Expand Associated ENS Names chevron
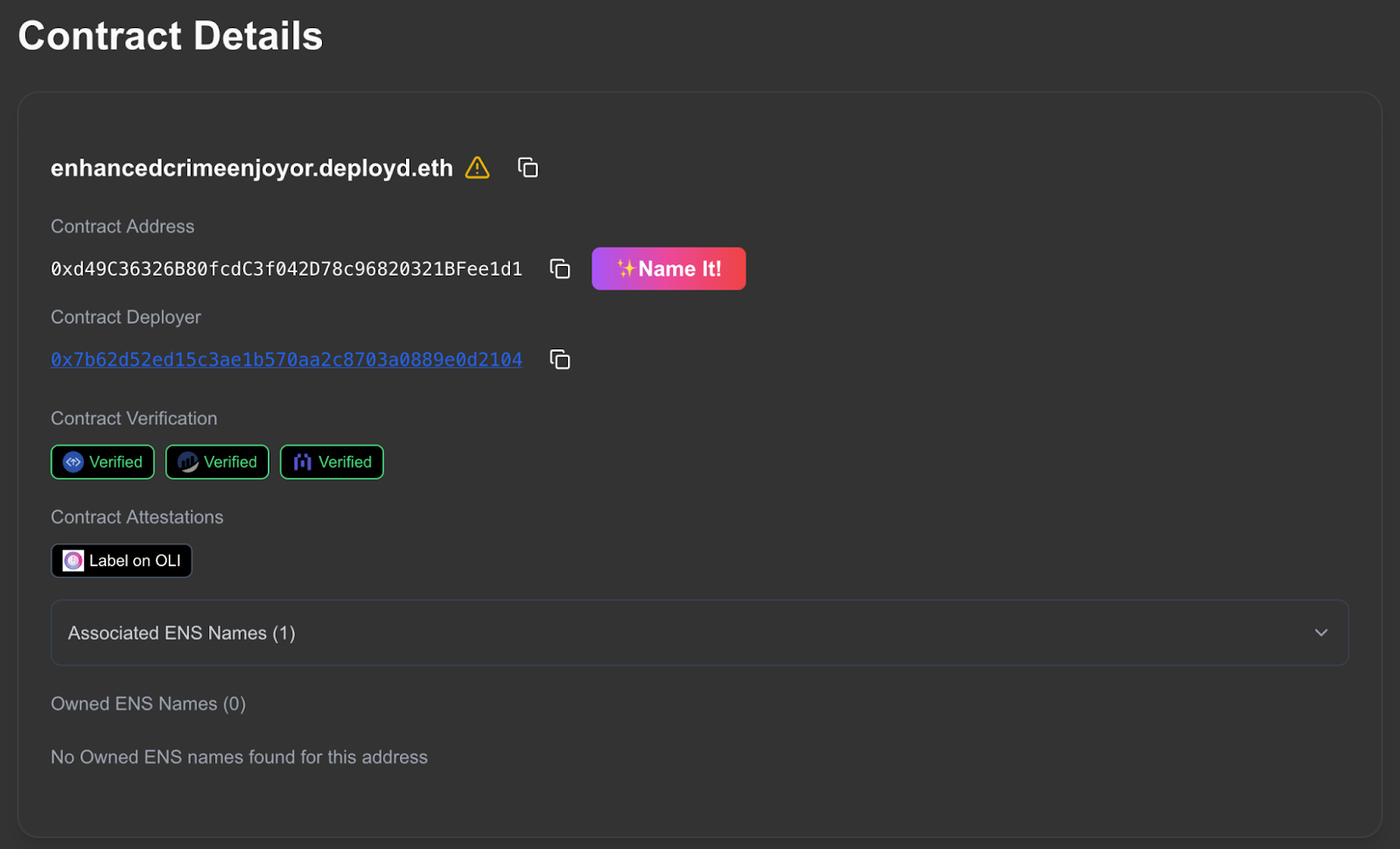1400x849 pixels. [1321, 633]
